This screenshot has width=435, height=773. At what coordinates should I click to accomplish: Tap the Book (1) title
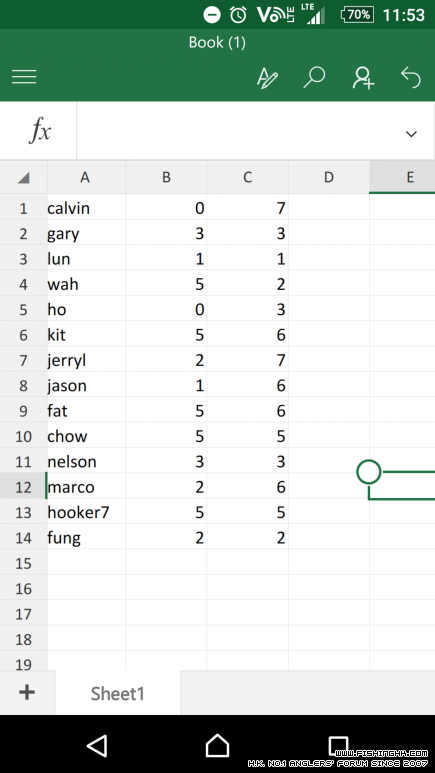(x=217, y=42)
